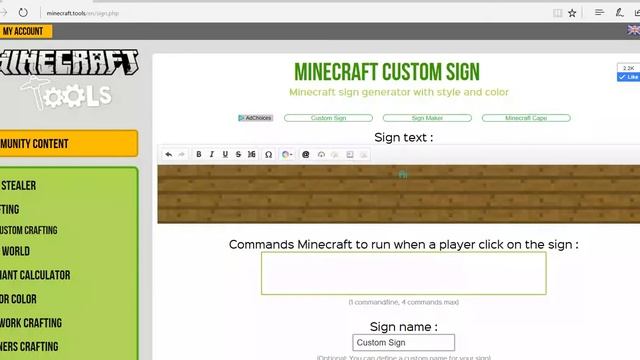Click the wooden sign text editing area
The width and height of the screenshot is (640, 360).
[399, 194]
